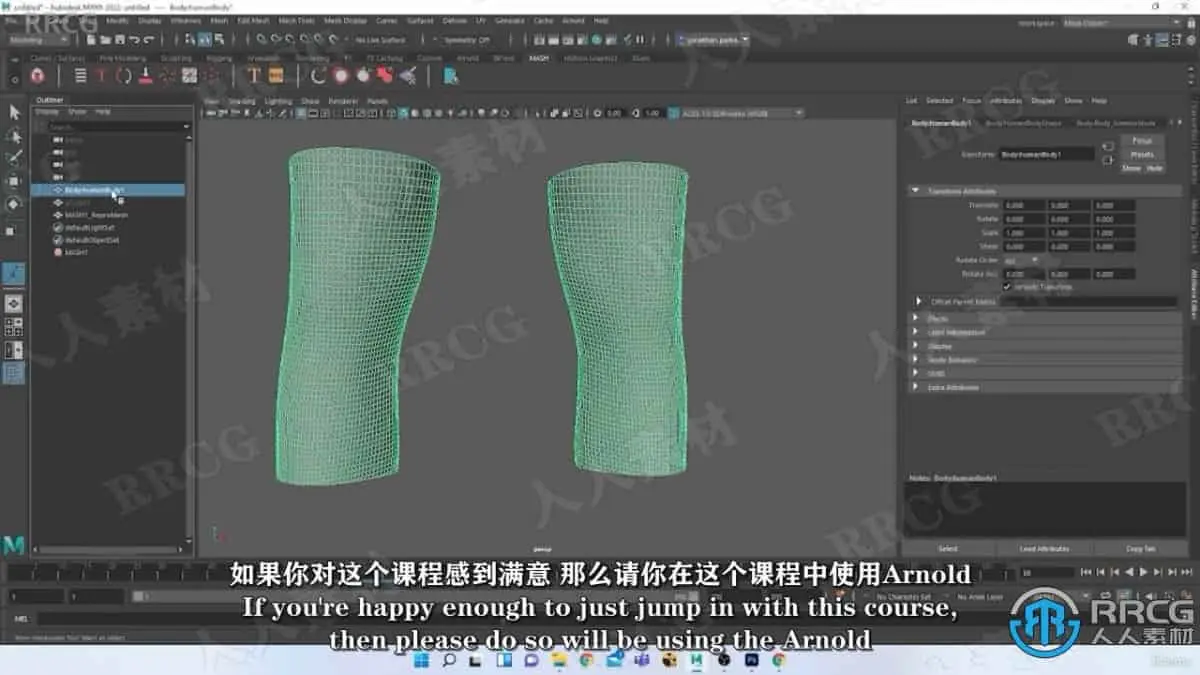The image size is (1200, 675).
Task: Open the Arnold menu in menu bar
Action: (573, 20)
